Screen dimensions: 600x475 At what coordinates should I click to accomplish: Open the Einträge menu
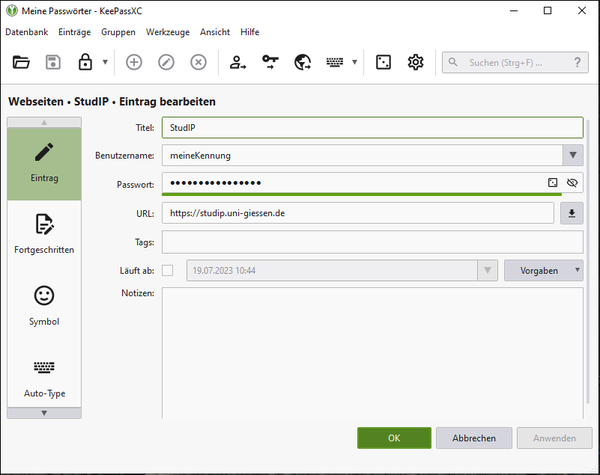75,32
